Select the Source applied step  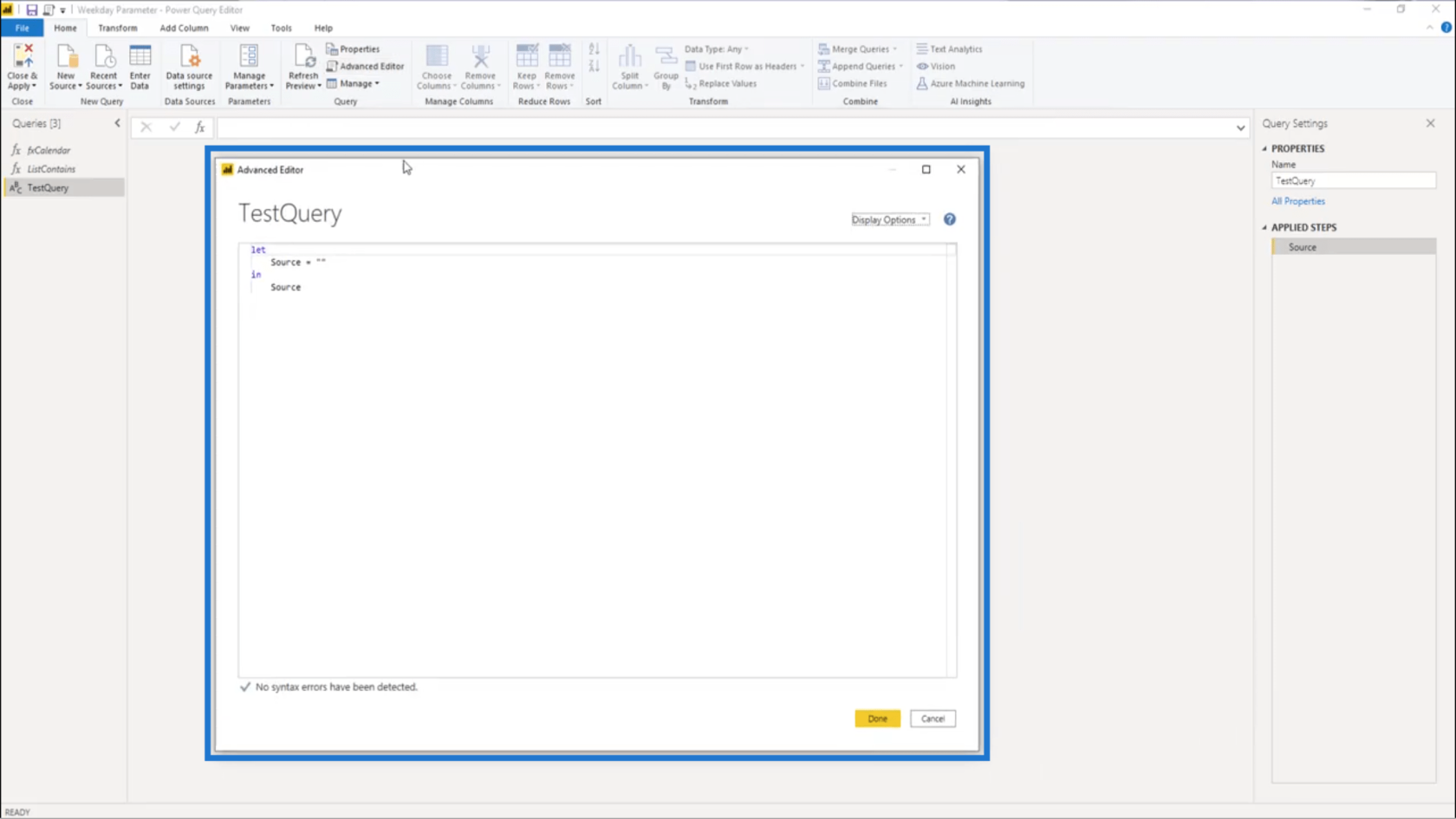click(x=1354, y=247)
